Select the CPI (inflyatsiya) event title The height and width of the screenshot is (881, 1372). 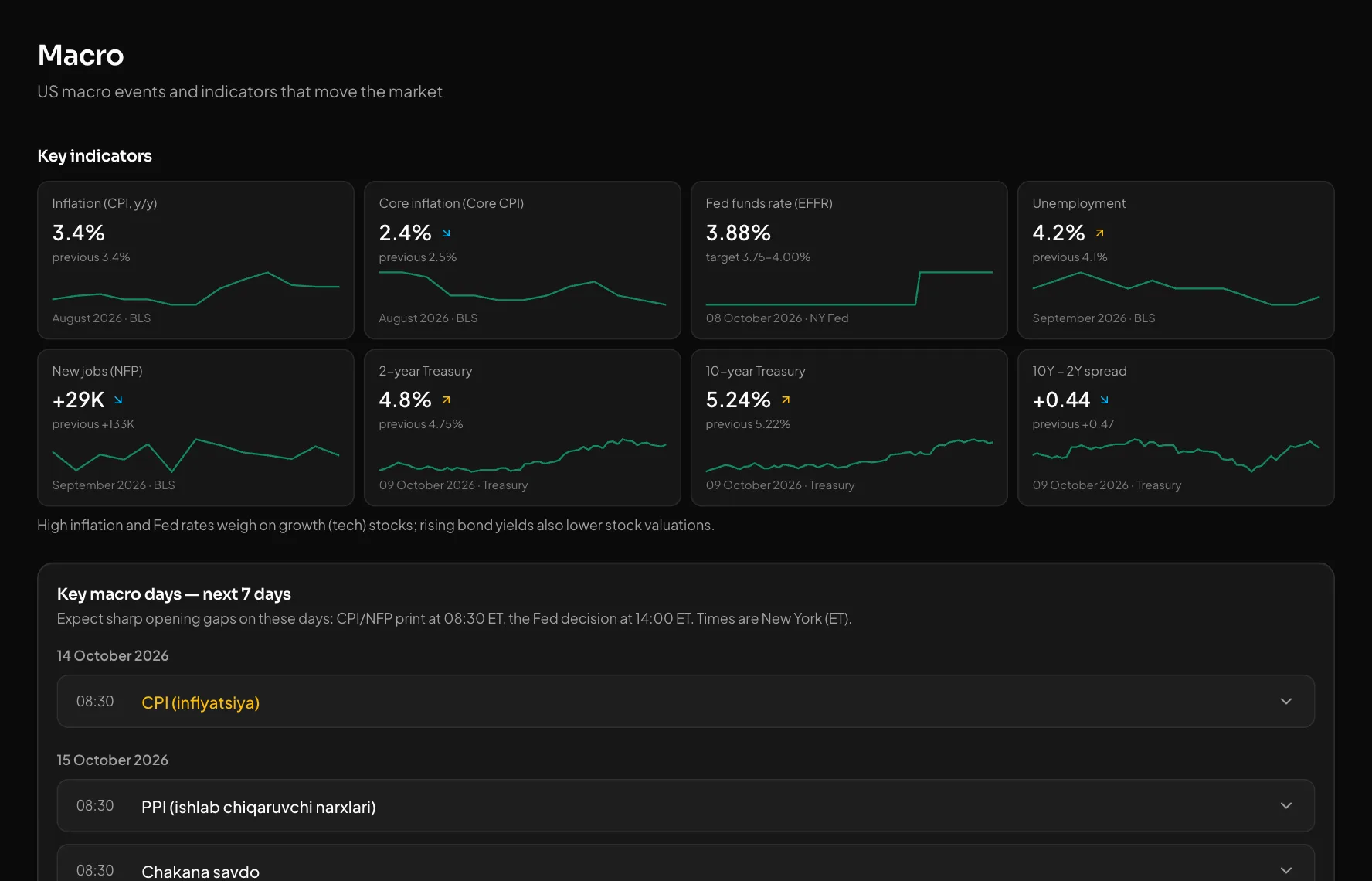click(x=200, y=702)
